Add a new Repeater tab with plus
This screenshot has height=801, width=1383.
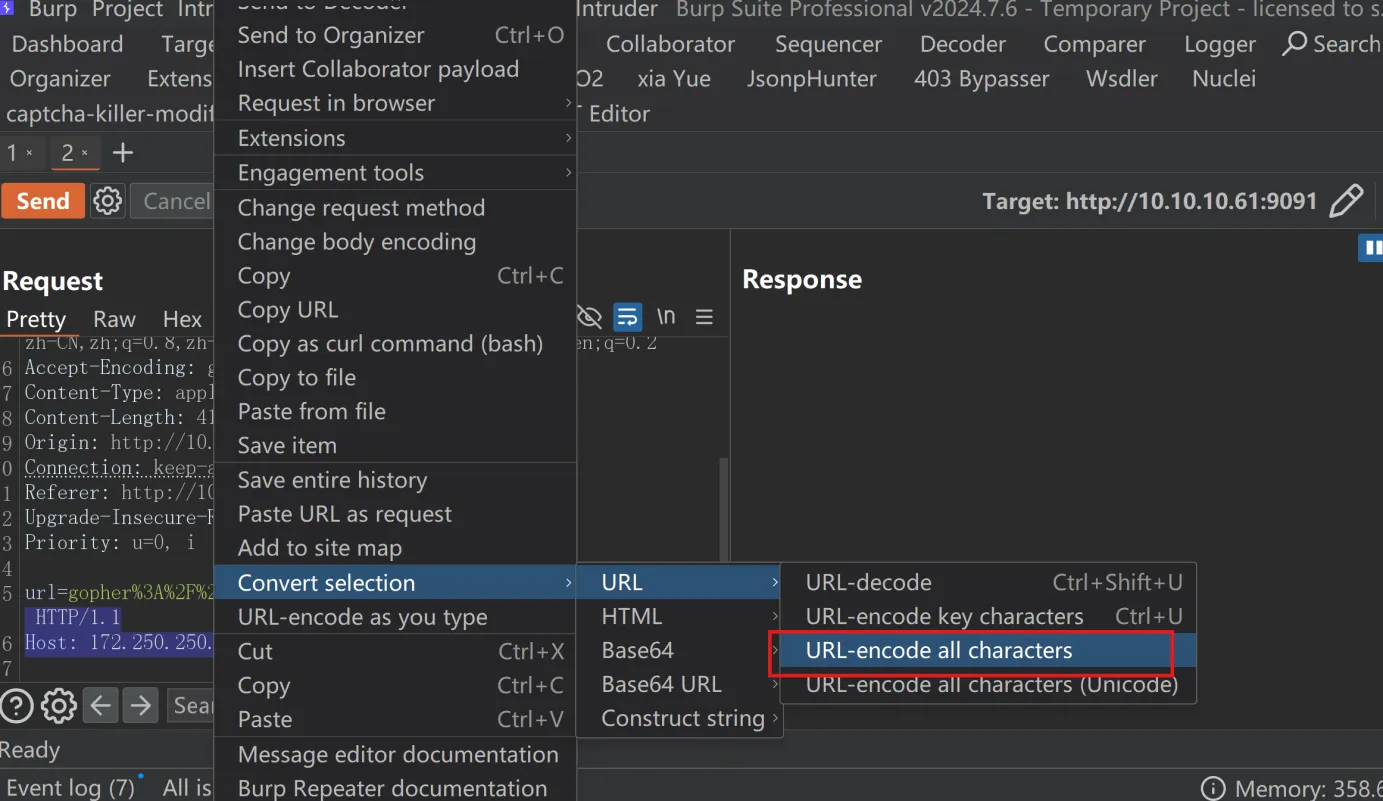(122, 153)
